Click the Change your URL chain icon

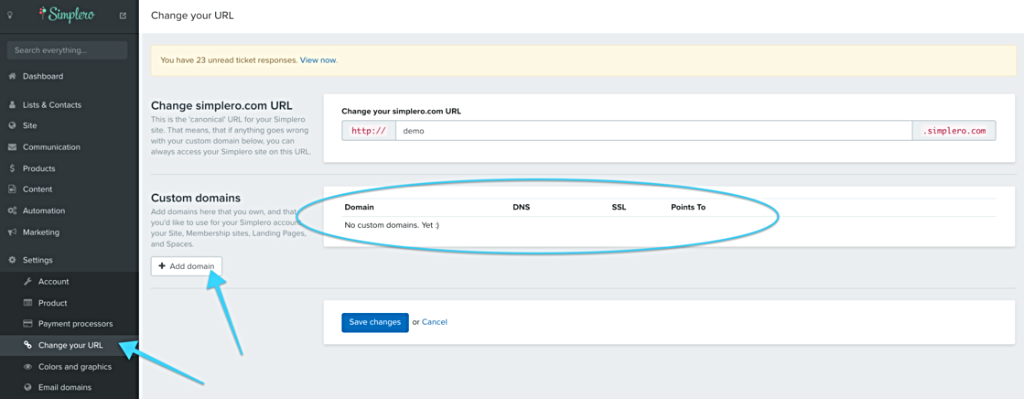[x=27, y=345]
